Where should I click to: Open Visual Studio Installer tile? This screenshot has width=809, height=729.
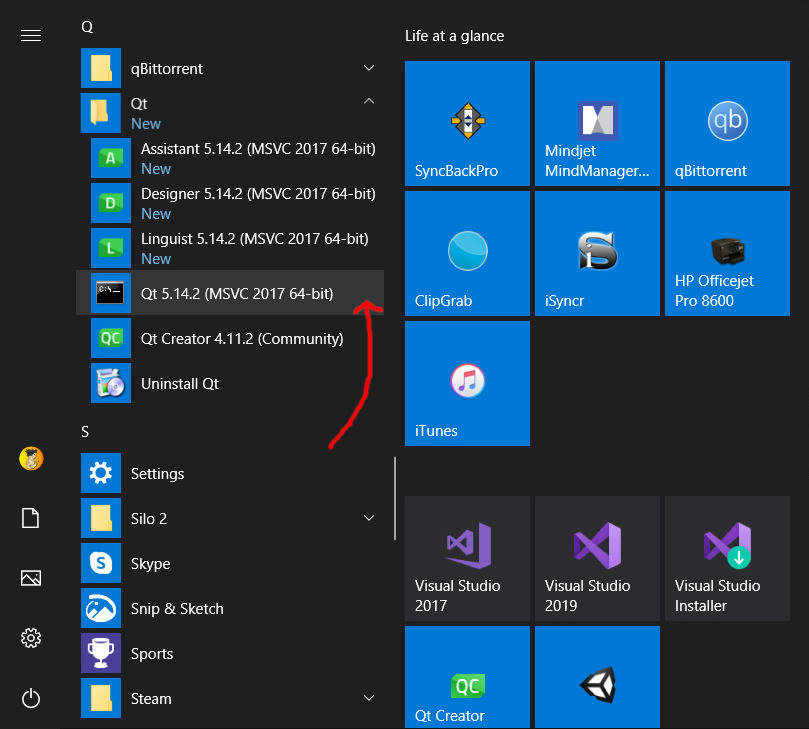point(727,558)
